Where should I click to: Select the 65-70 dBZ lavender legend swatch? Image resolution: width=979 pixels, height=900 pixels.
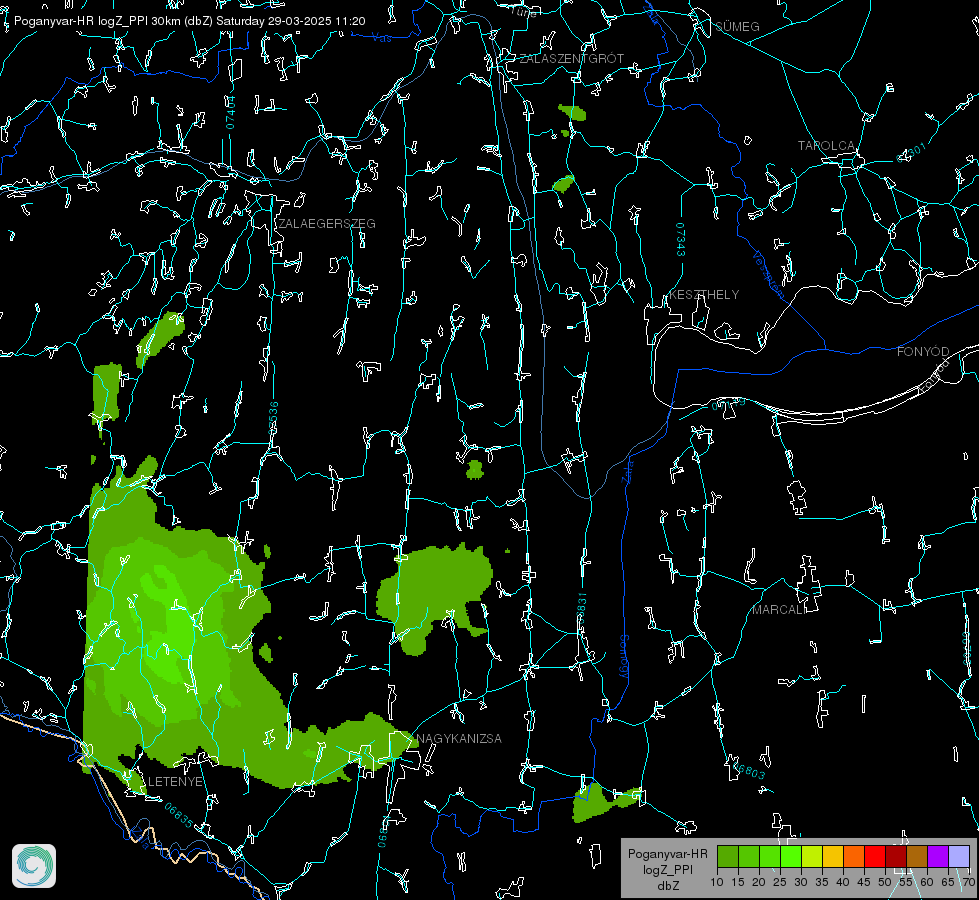959,856
